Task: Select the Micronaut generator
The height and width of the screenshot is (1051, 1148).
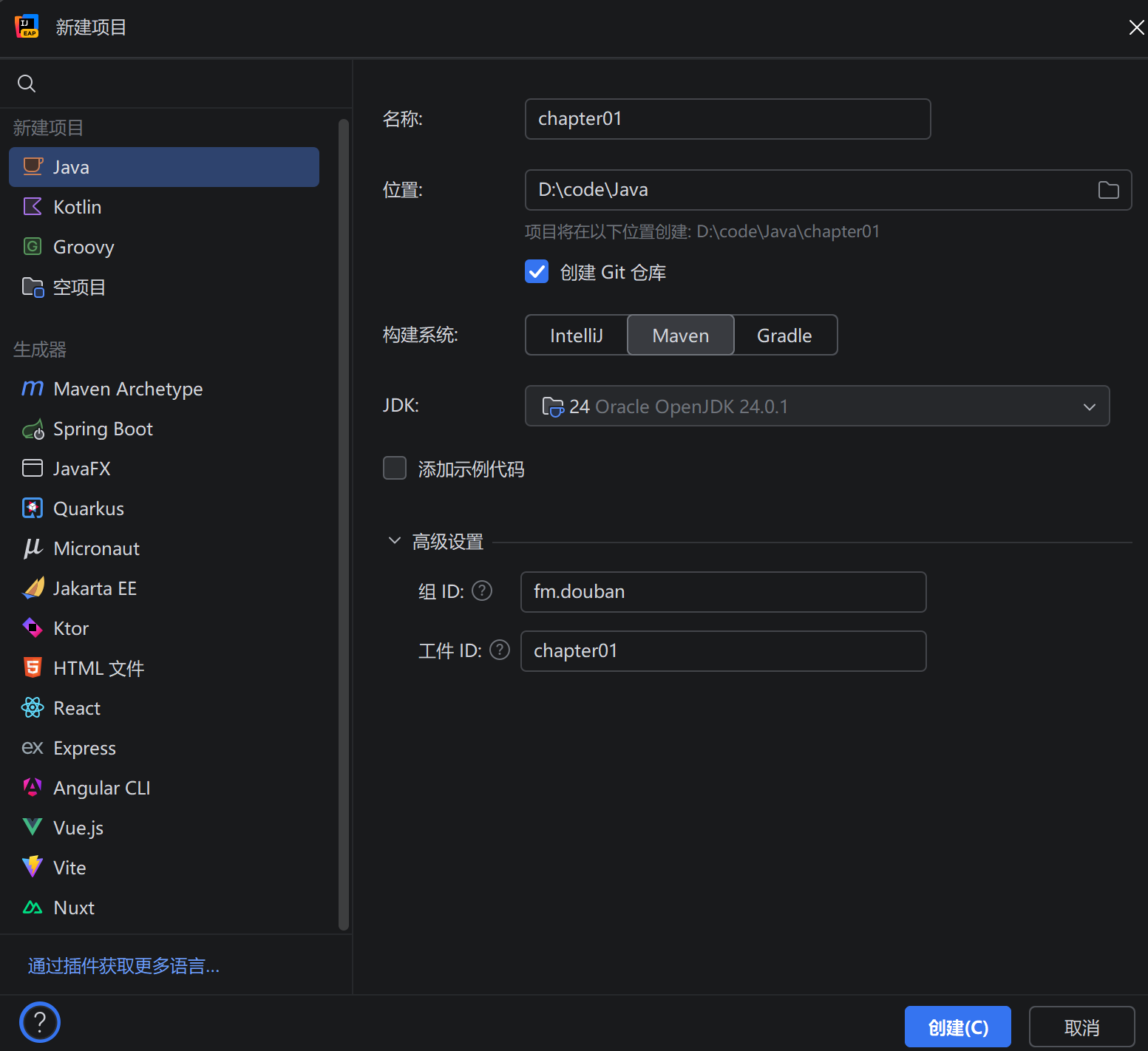Action: [x=96, y=548]
